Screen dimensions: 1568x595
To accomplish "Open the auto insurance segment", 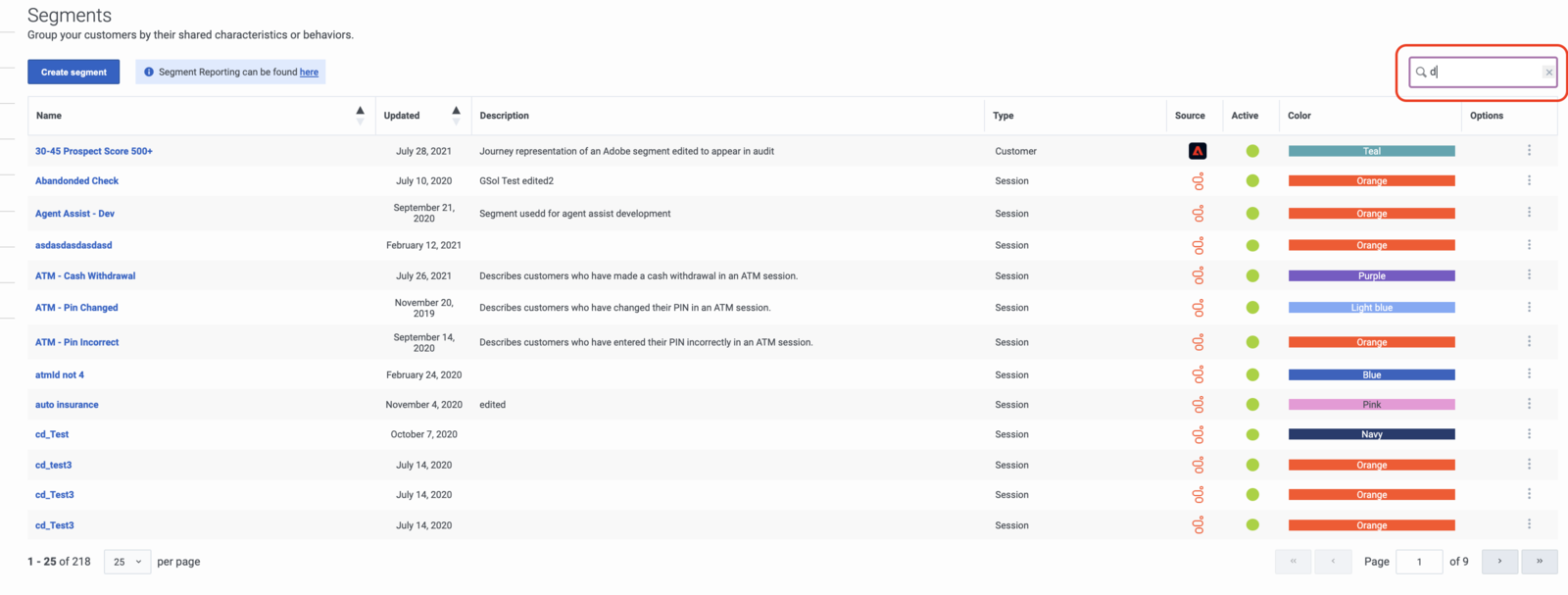I will 67,404.
